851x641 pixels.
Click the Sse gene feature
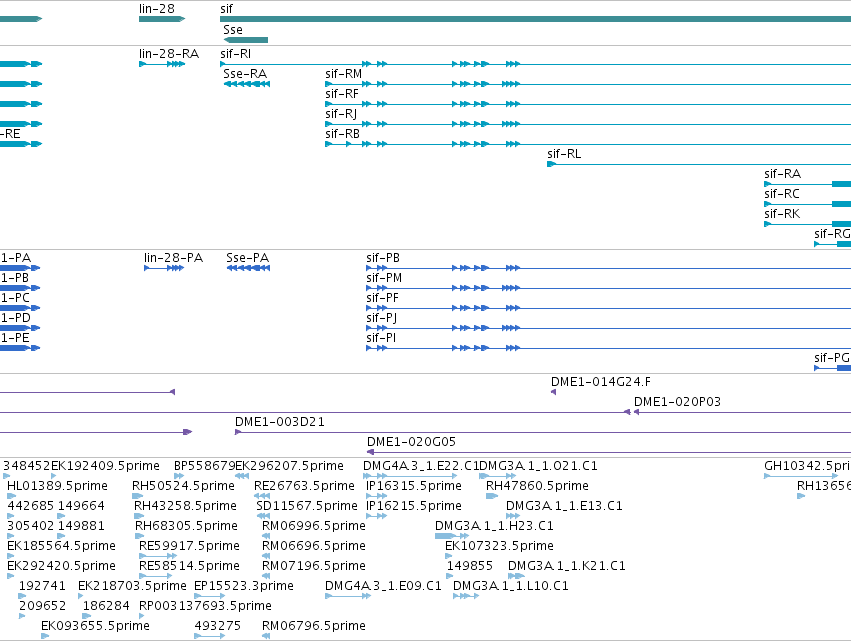tap(245, 40)
